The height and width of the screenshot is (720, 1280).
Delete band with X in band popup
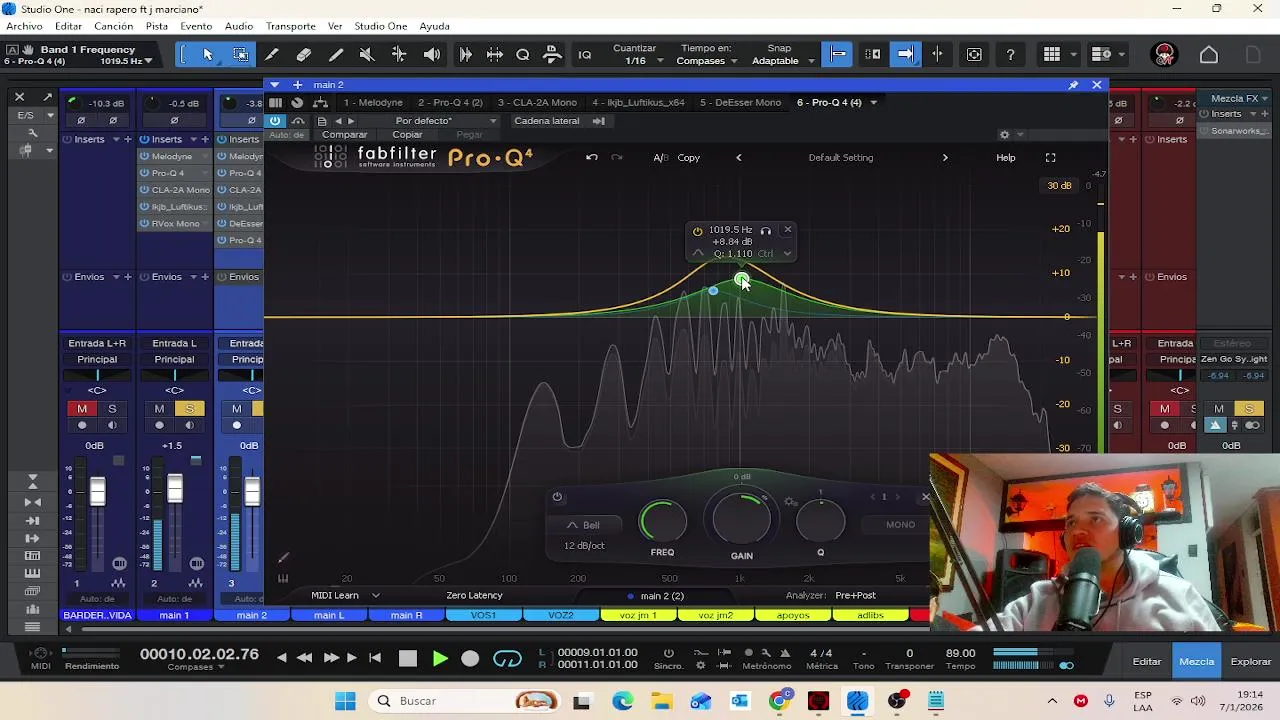coord(788,230)
